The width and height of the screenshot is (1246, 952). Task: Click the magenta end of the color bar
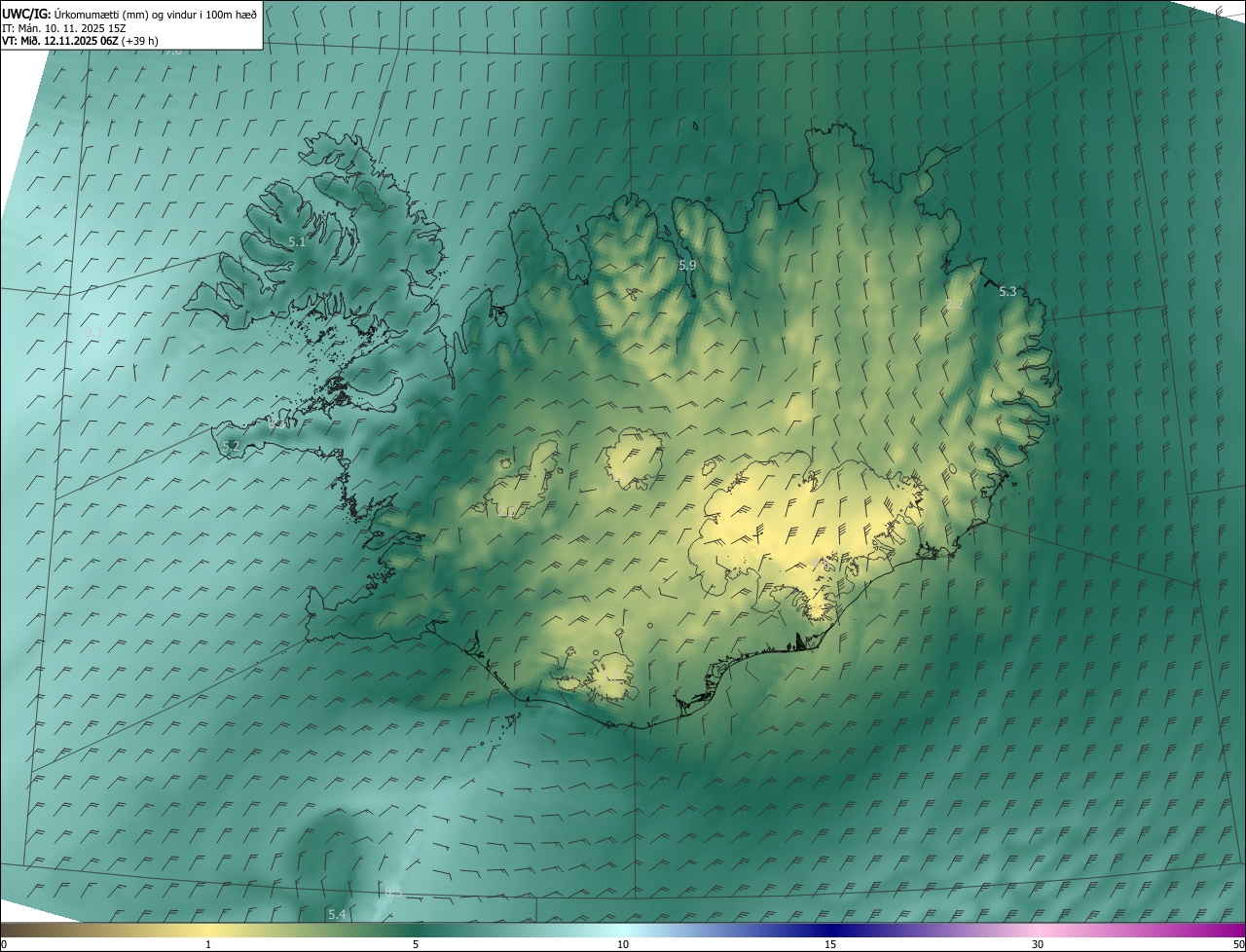(x=1228, y=931)
